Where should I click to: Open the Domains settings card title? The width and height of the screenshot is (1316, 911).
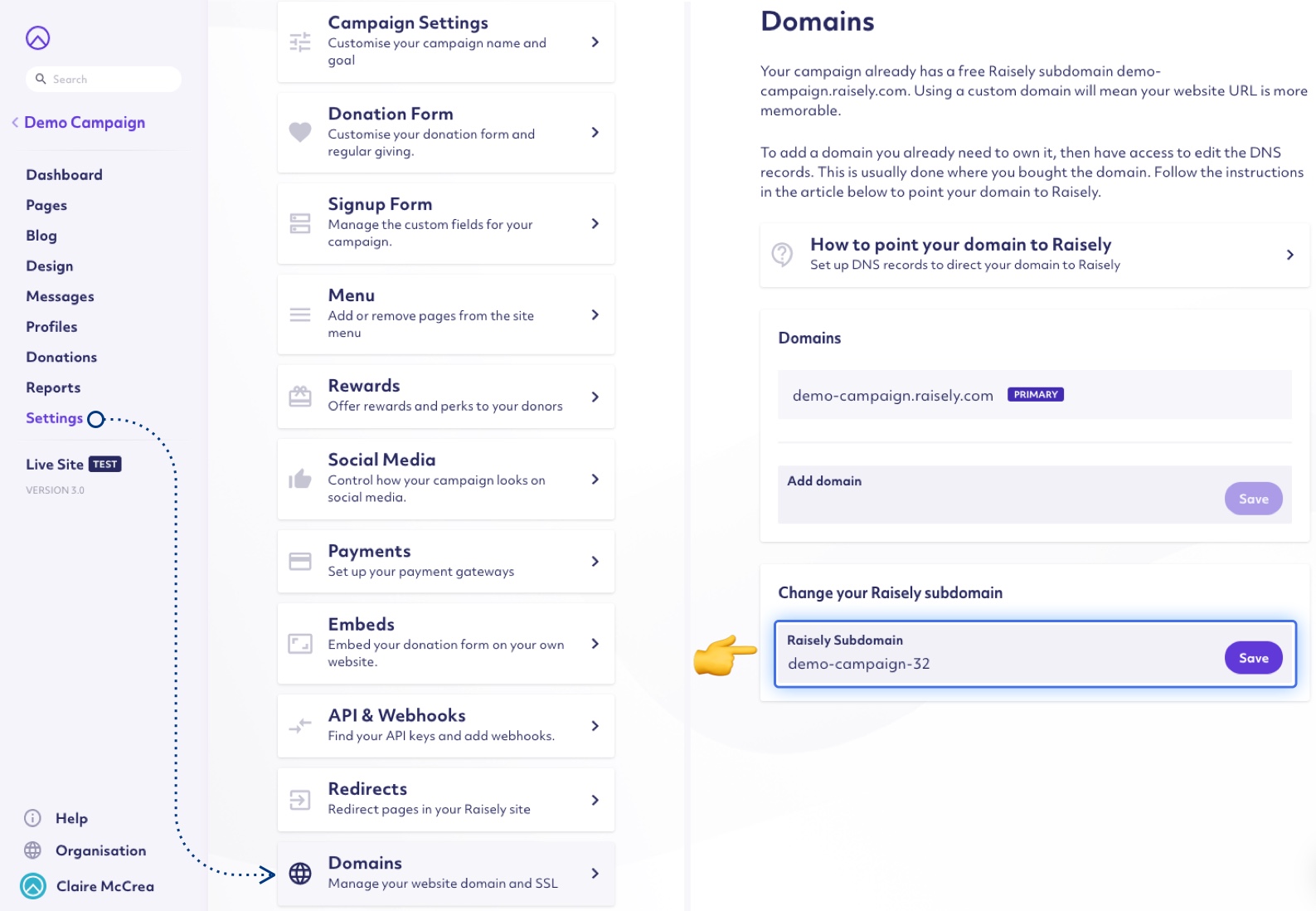pos(365,863)
